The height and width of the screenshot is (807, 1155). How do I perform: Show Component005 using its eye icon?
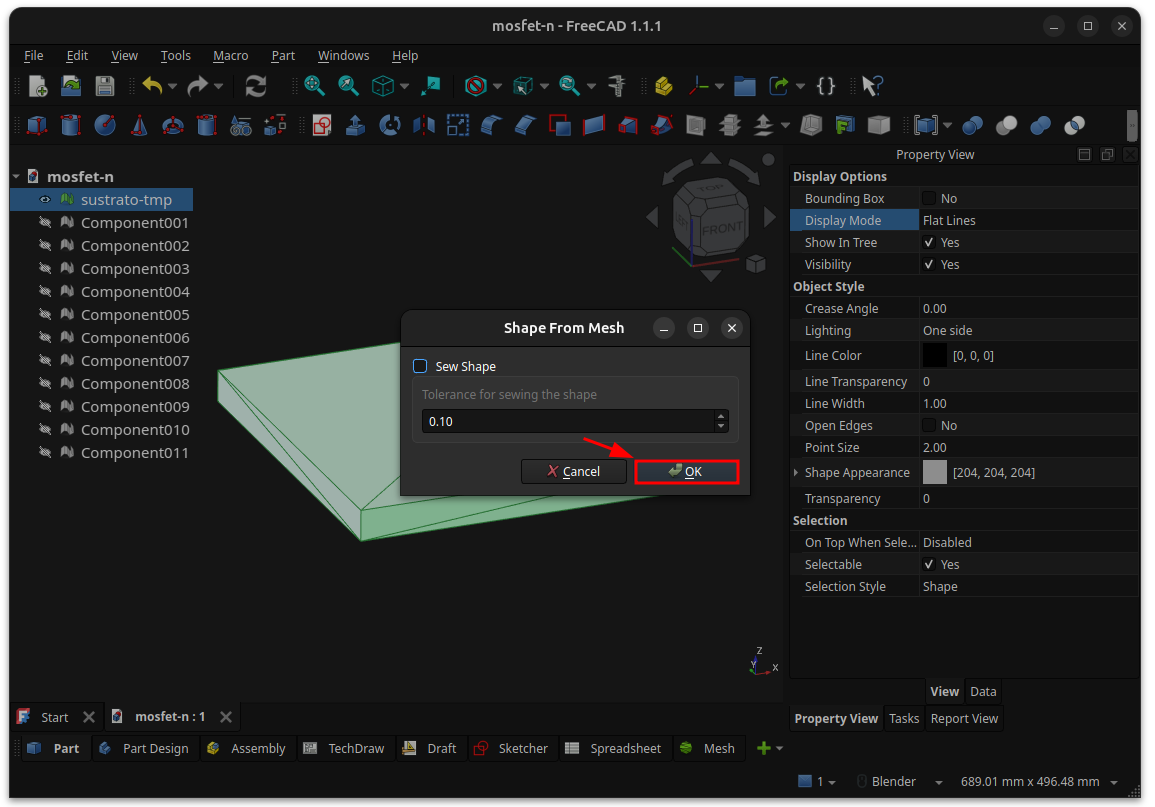[x=45, y=314]
